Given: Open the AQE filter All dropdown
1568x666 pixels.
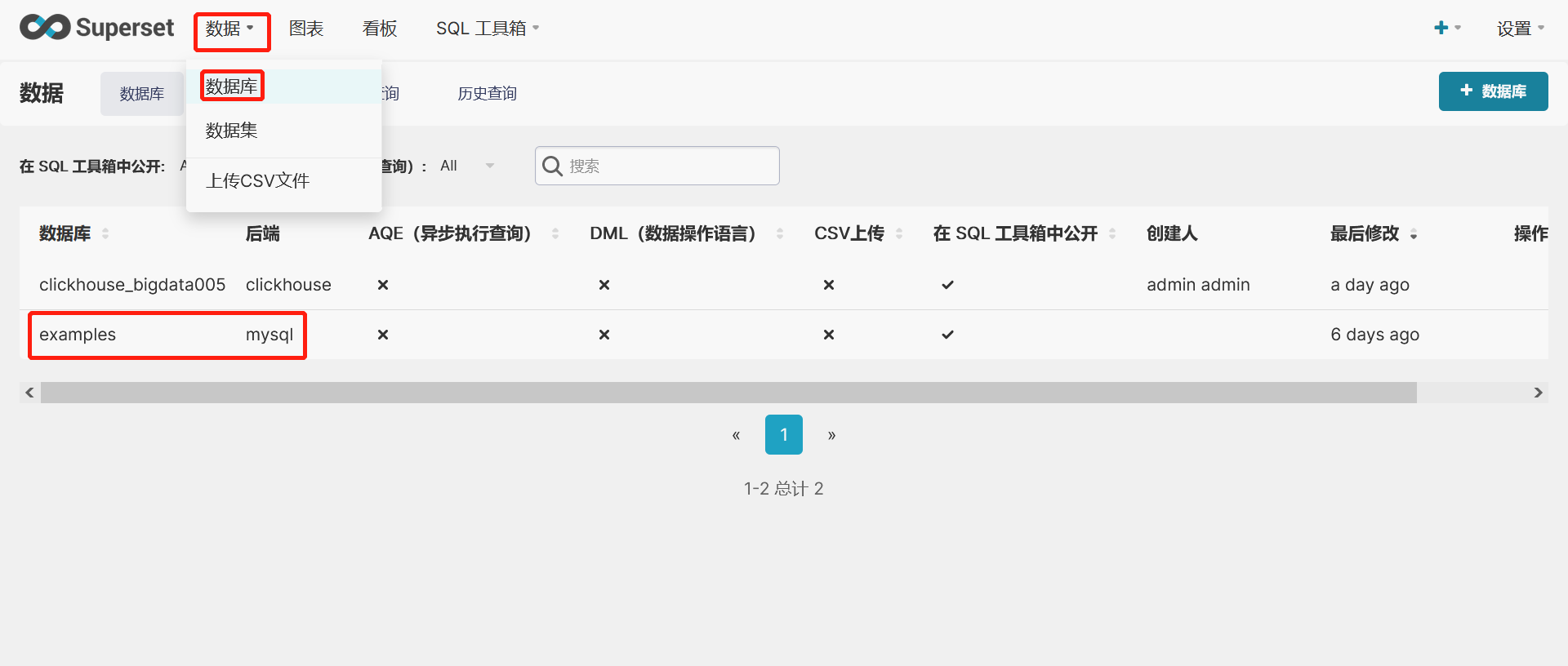Looking at the screenshot, I should click(x=467, y=166).
